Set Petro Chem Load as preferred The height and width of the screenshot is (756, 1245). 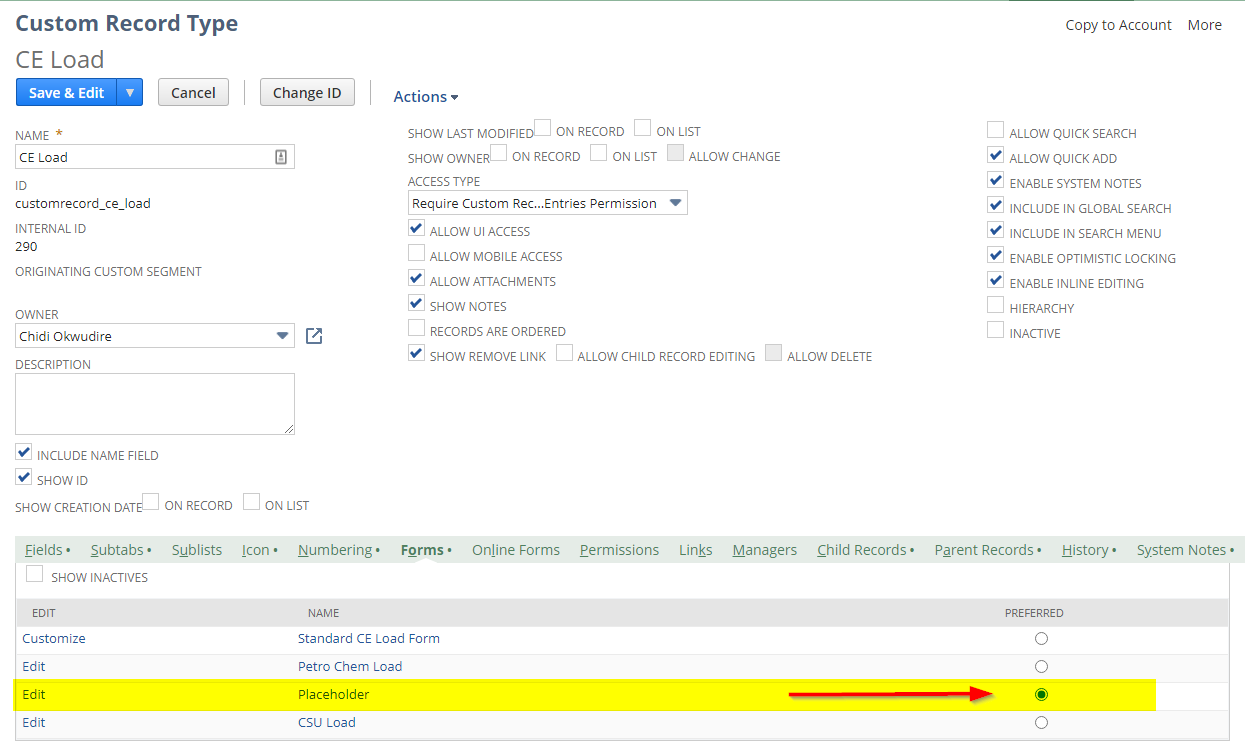tap(1041, 666)
